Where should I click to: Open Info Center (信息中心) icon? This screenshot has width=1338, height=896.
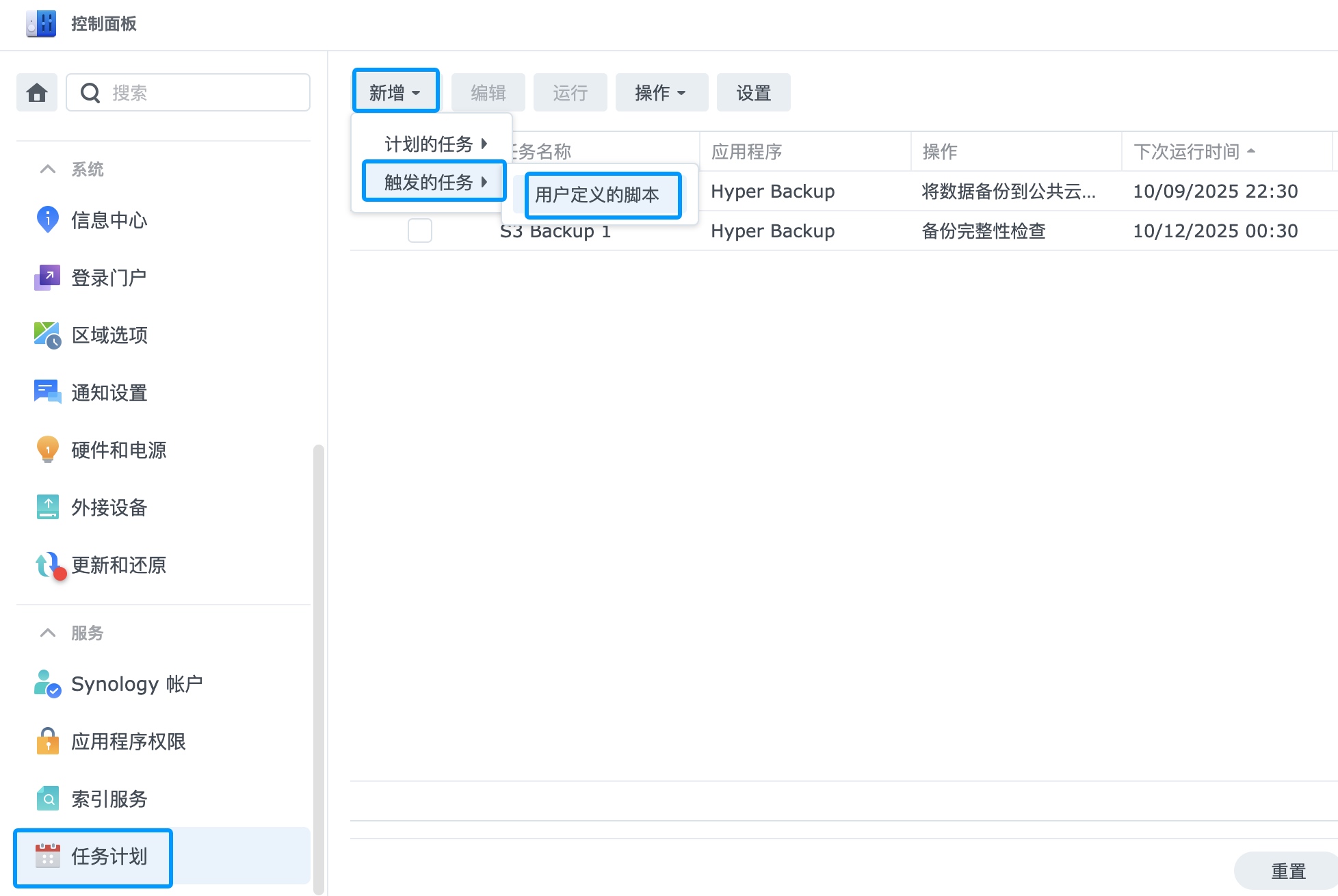click(47, 220)
